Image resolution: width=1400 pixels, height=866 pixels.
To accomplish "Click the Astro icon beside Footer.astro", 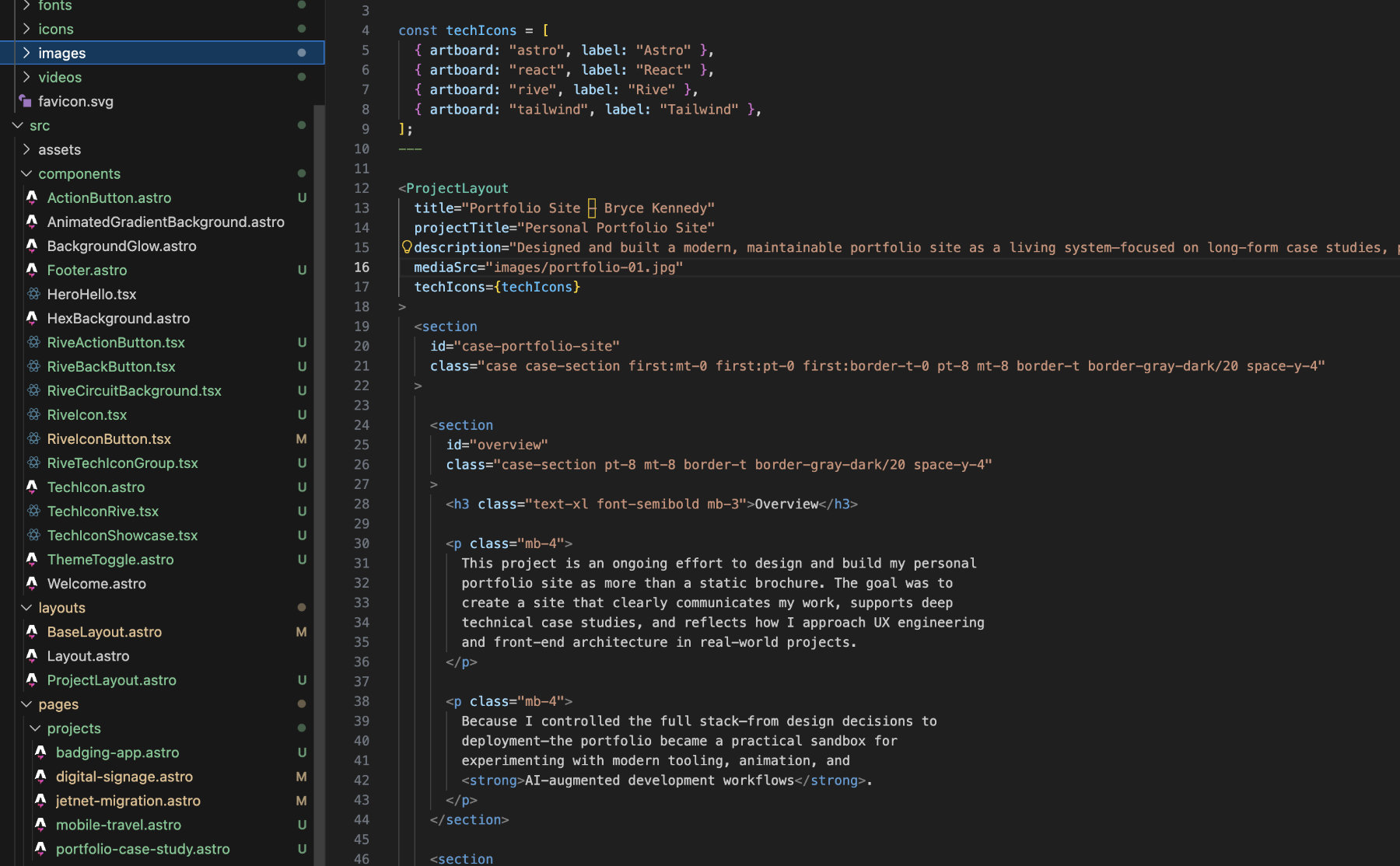I will [x=32, y=270].
